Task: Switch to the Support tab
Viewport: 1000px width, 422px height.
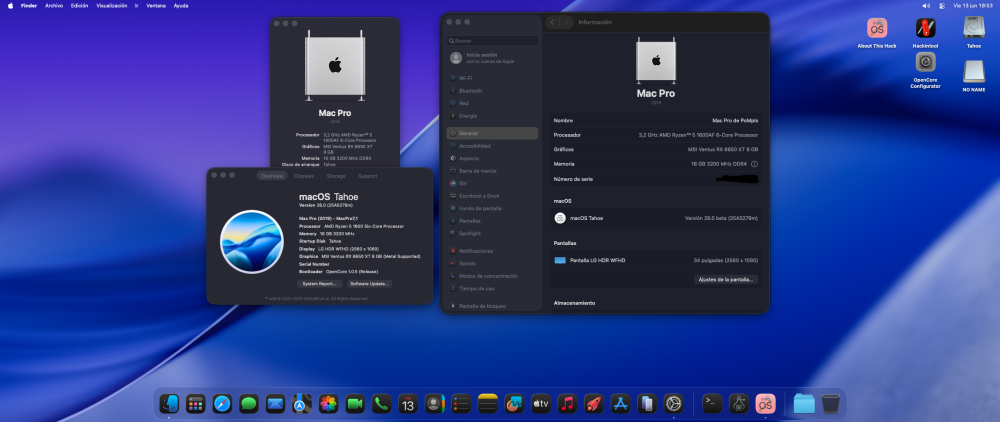Action: tap(367, 176)
